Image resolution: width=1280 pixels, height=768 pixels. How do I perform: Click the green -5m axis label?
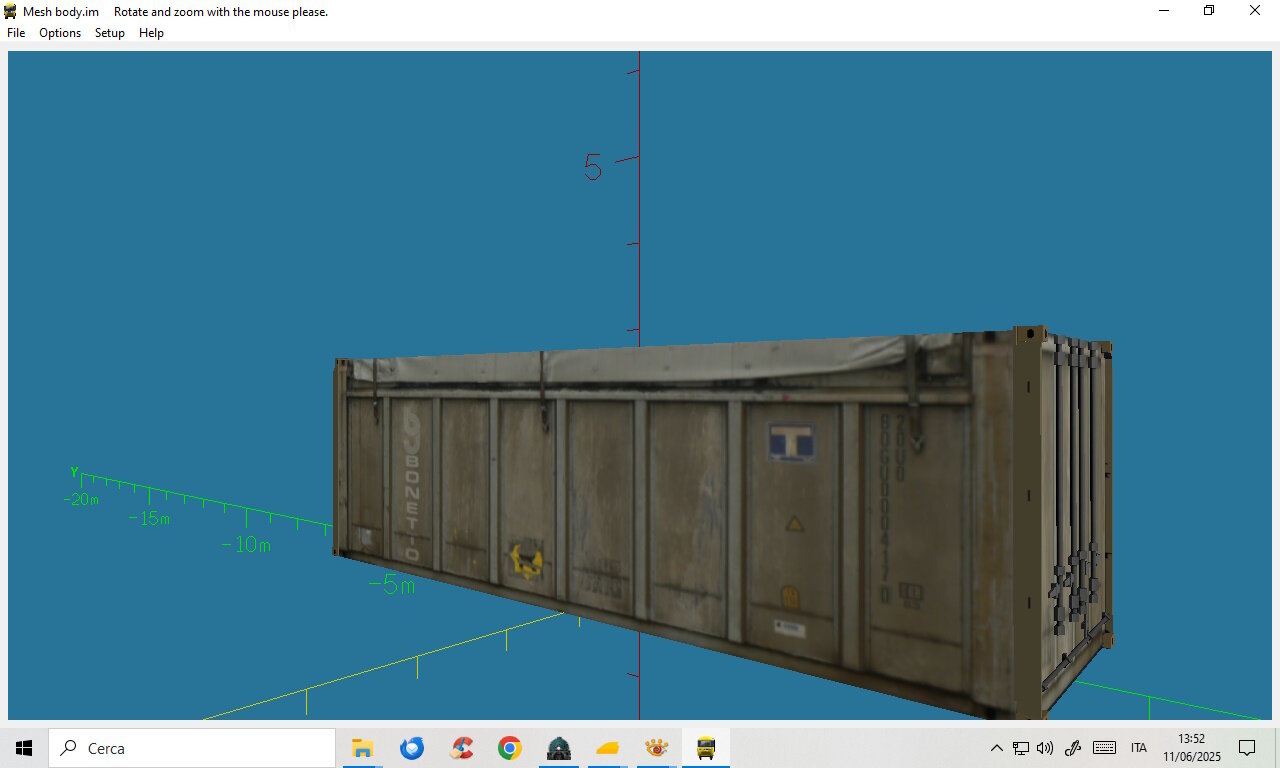point(391,586)
